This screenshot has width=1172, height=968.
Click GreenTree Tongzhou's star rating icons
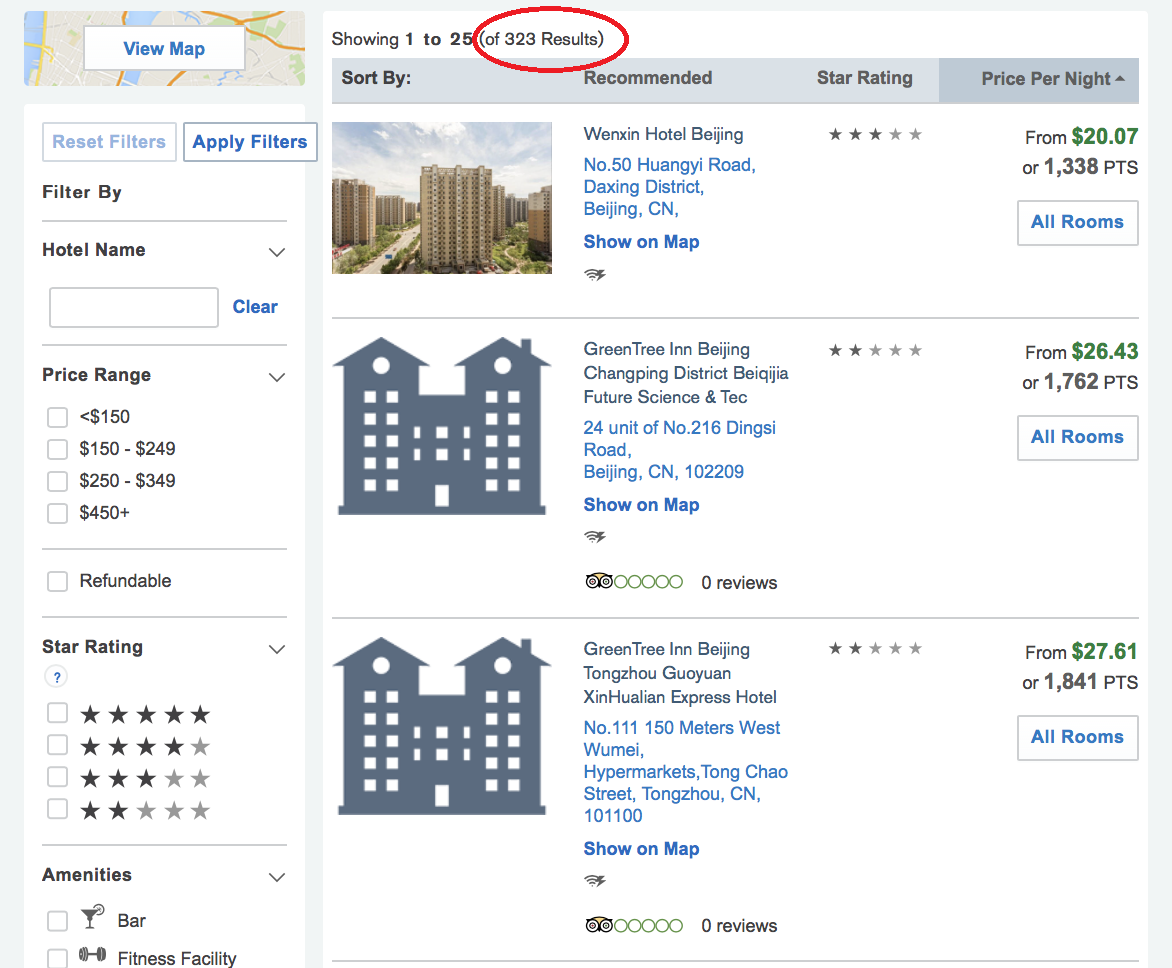click(875, 648)
